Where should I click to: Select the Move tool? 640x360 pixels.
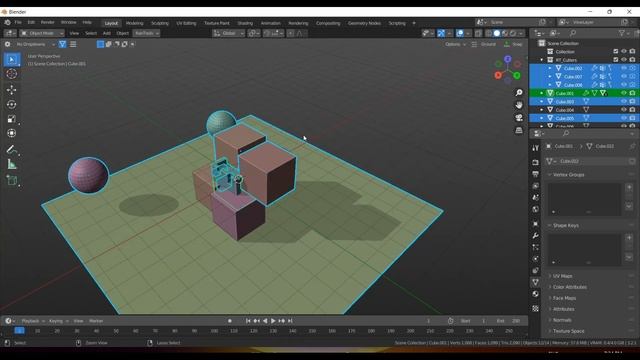12,90
